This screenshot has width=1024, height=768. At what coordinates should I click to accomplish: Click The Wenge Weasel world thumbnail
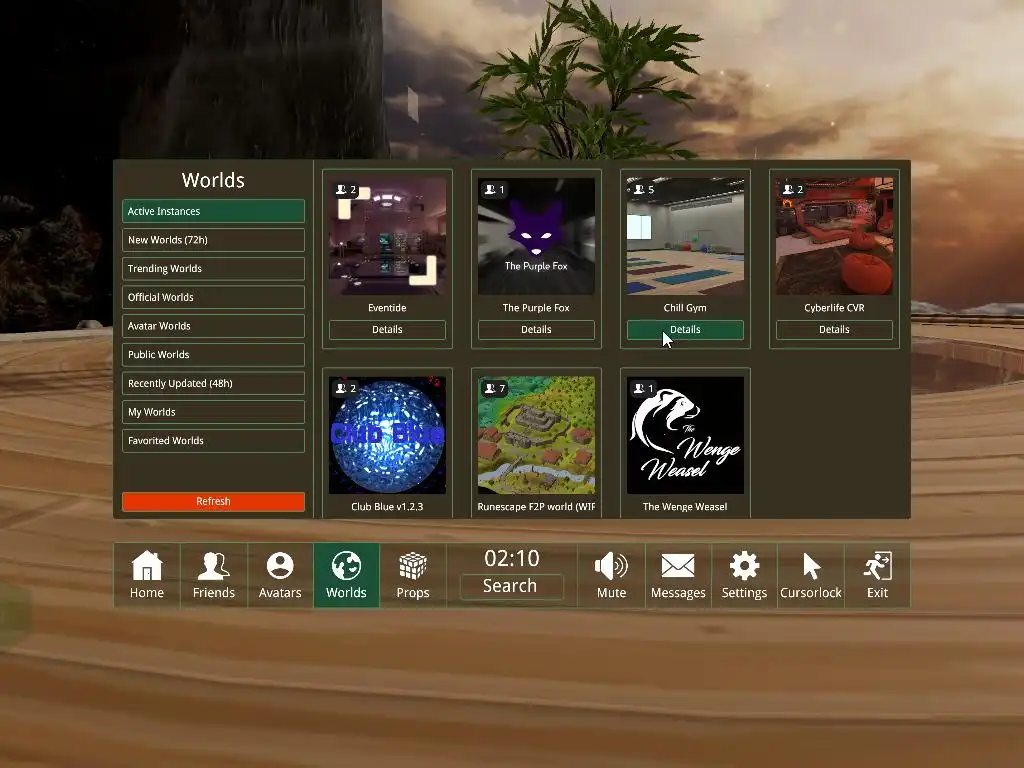[x=685, y=436]
